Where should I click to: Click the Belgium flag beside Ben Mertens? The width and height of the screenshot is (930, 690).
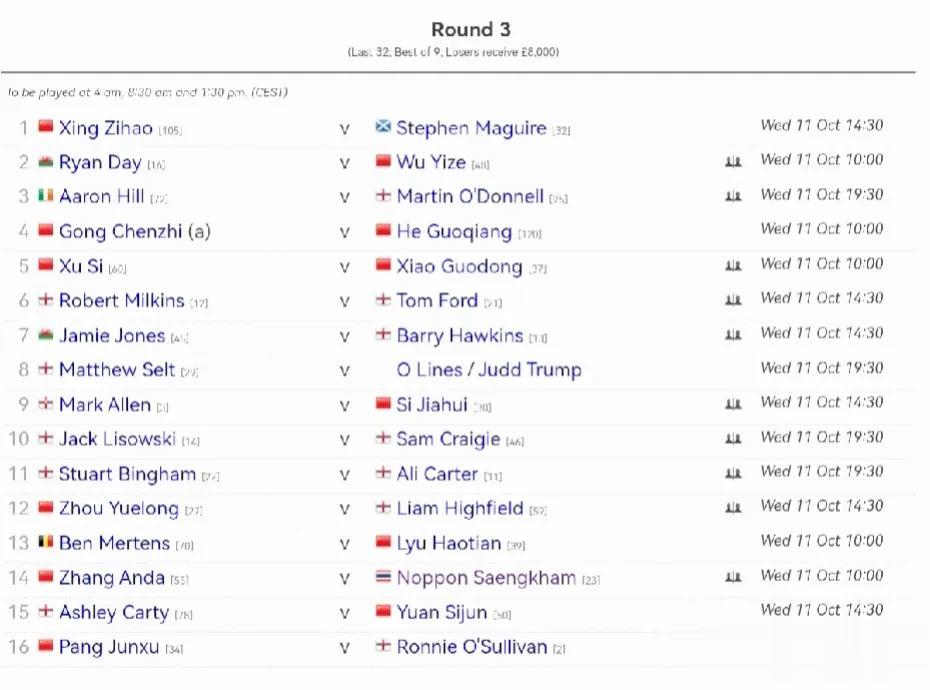pyautogui.click(x=46, y=542)
